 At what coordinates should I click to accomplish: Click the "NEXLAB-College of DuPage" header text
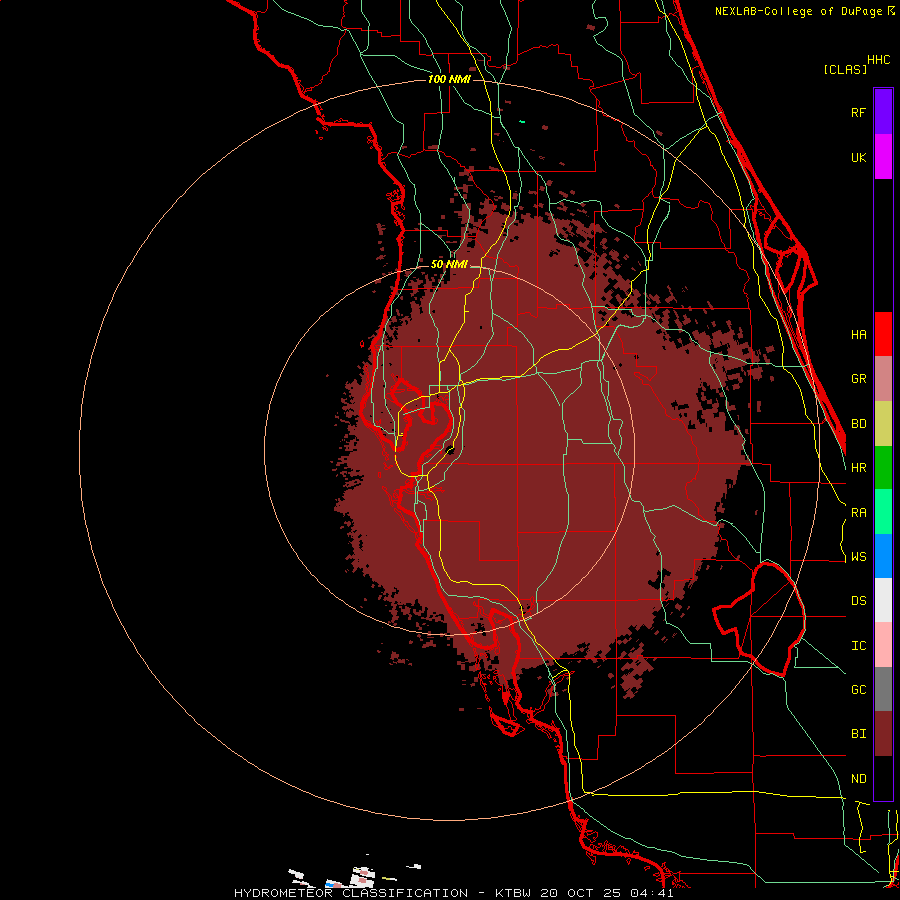800,11
